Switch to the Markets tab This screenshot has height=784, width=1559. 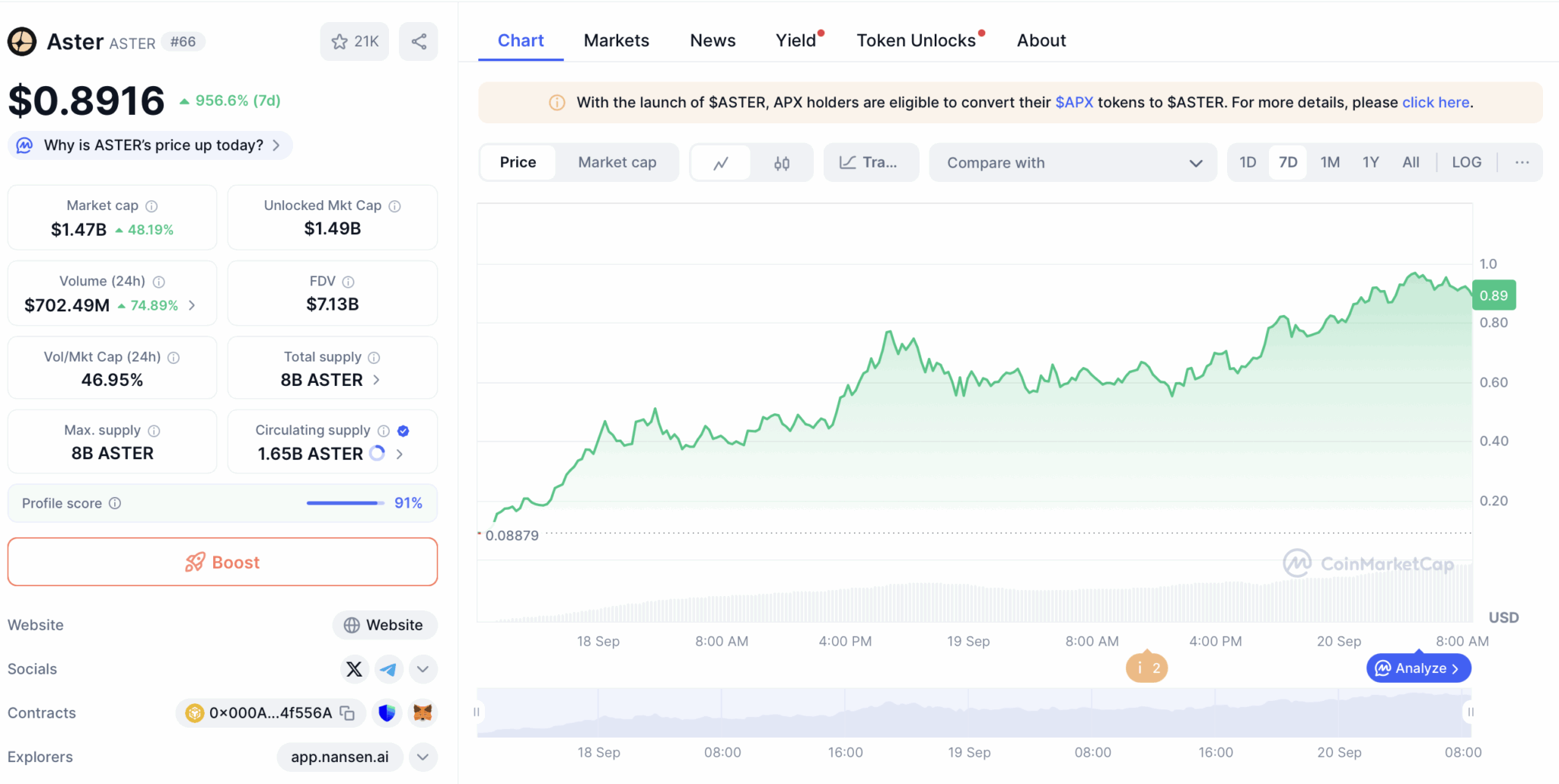tap(617, 40)
